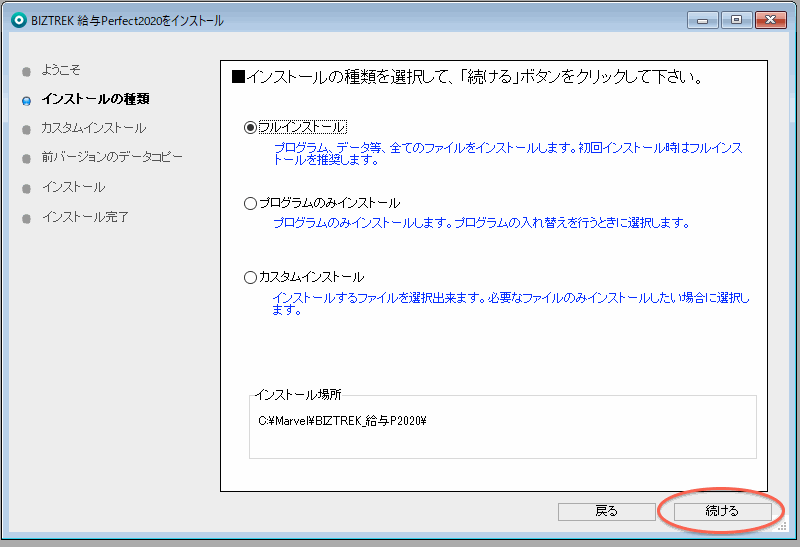The image size is (800, 547).
Task: Click the bullet beside カスタムインストール sidebar step
Action: 26,129
